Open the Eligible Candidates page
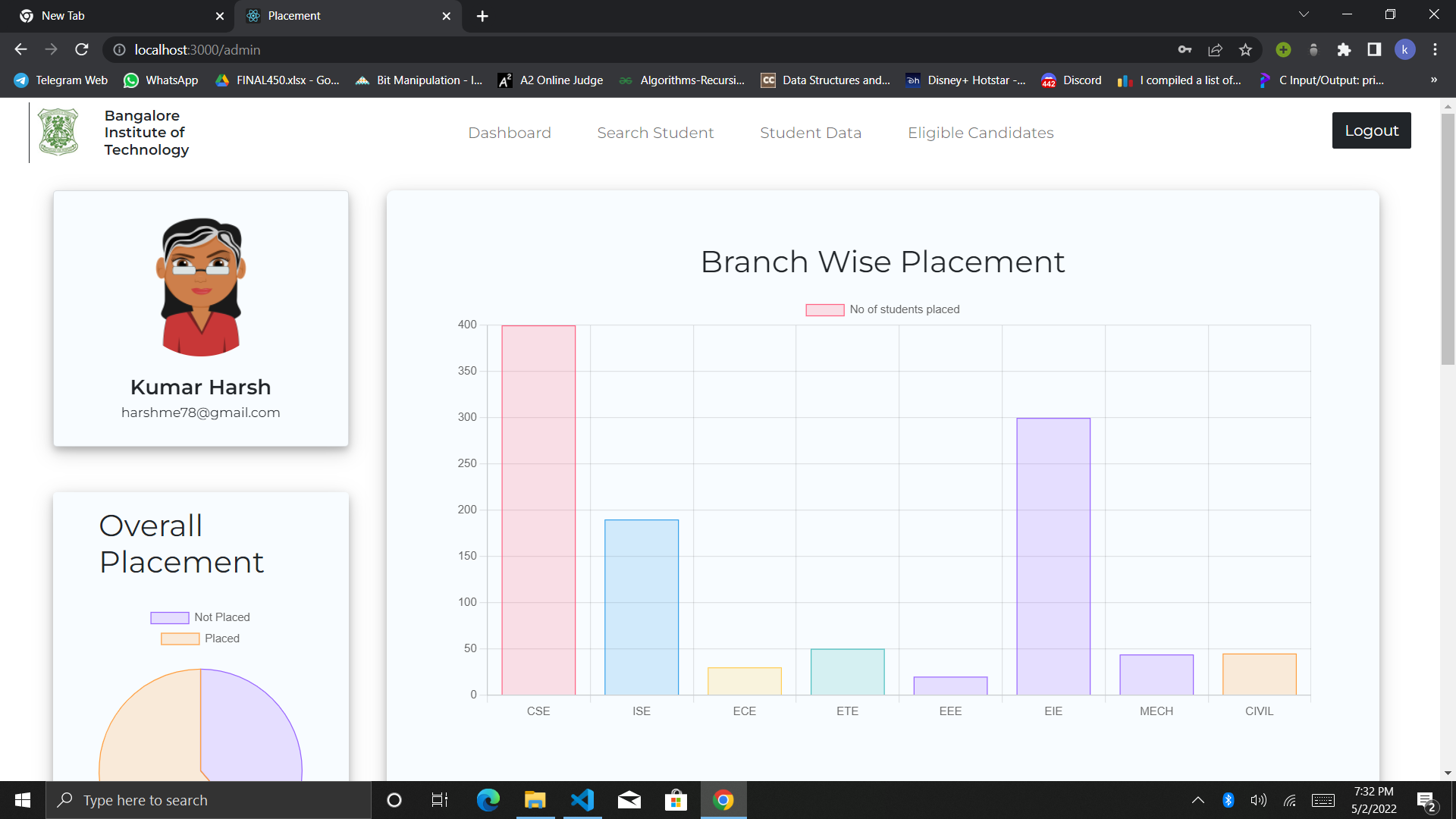 (x=980, y=132)
